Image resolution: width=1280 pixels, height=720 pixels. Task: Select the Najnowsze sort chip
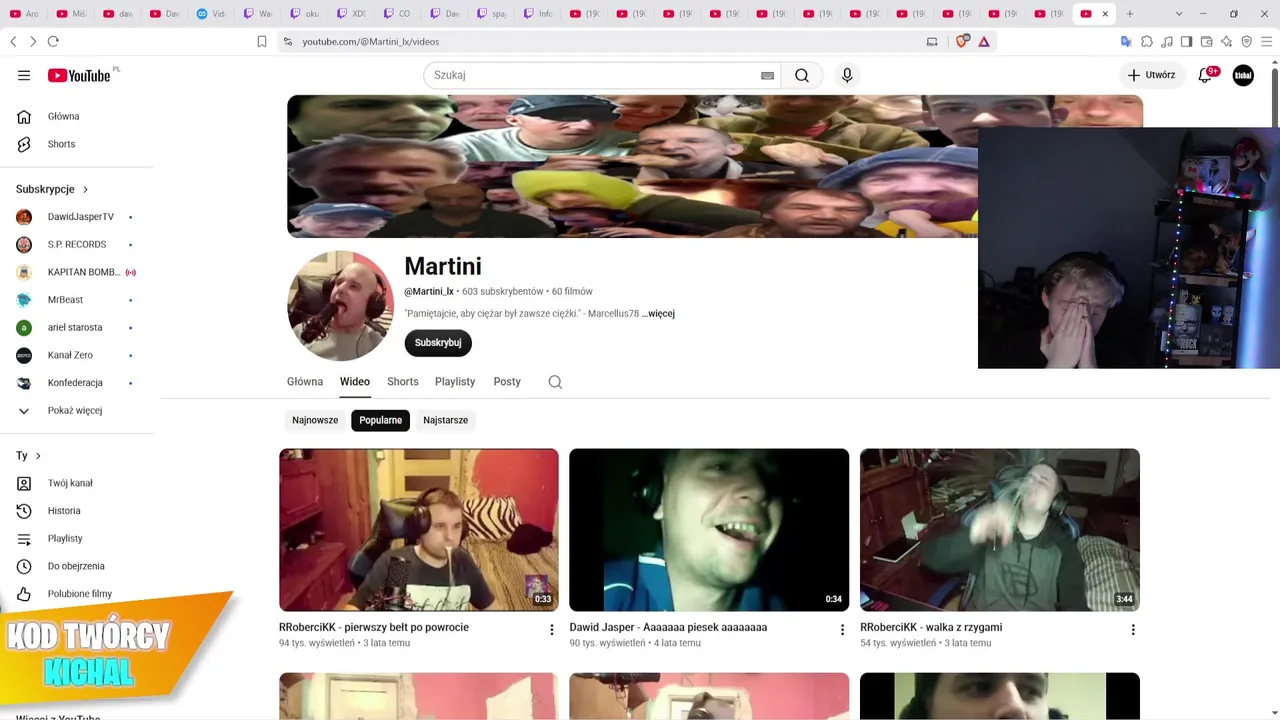tap(315, 420)
